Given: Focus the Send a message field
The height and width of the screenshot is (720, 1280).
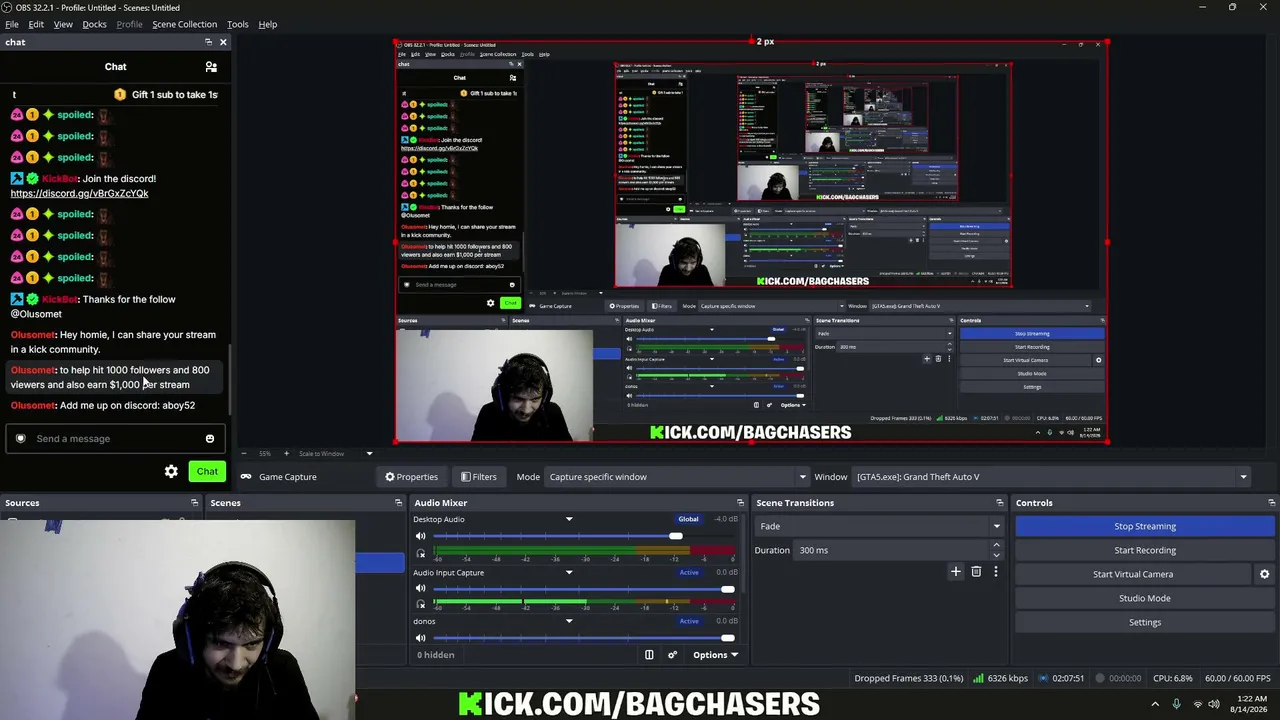Looking at the screenshot, I should pos(115,439).
